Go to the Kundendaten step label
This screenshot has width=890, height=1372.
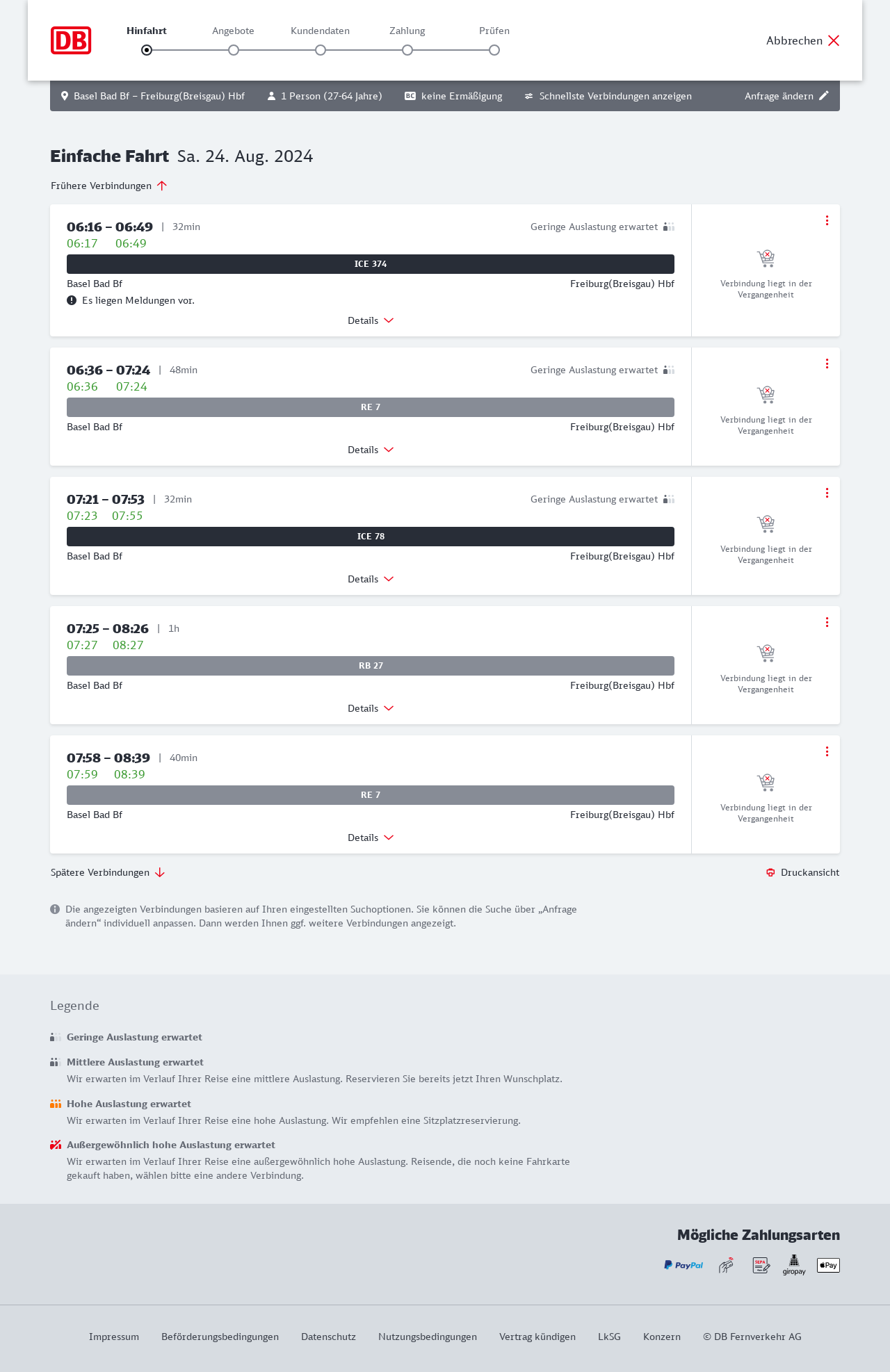[x=320, y=31]
